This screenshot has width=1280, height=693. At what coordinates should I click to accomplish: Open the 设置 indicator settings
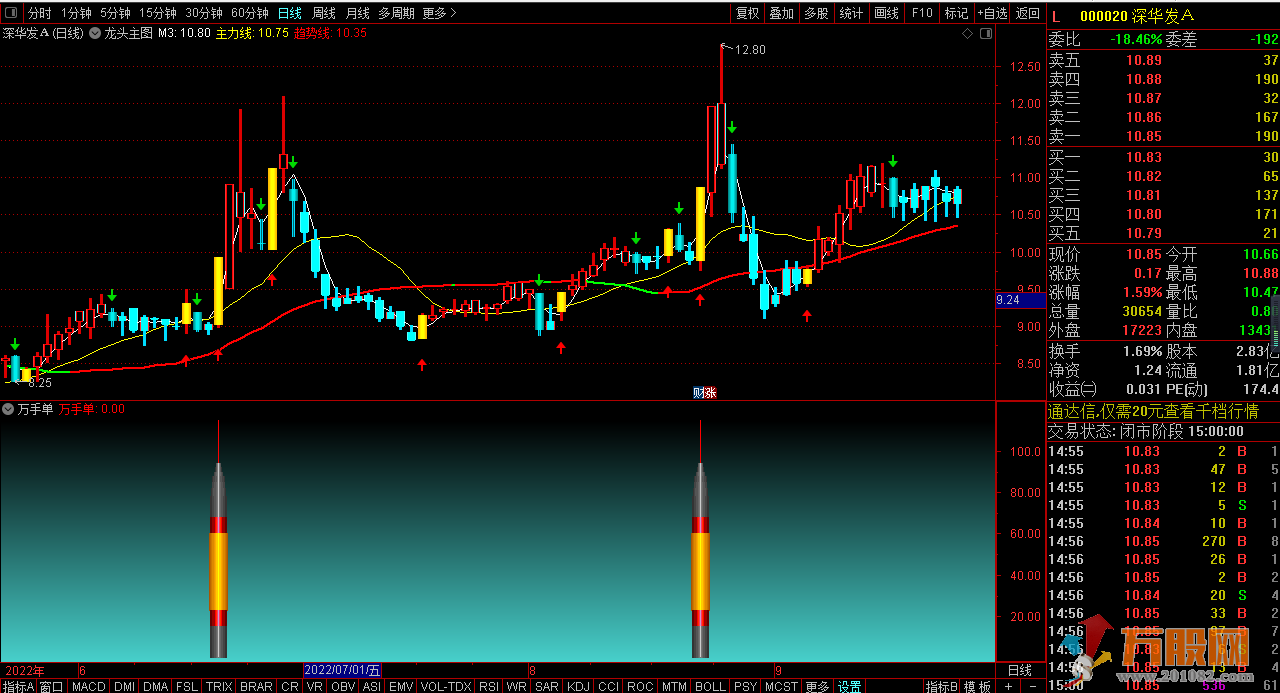[850, 686]
